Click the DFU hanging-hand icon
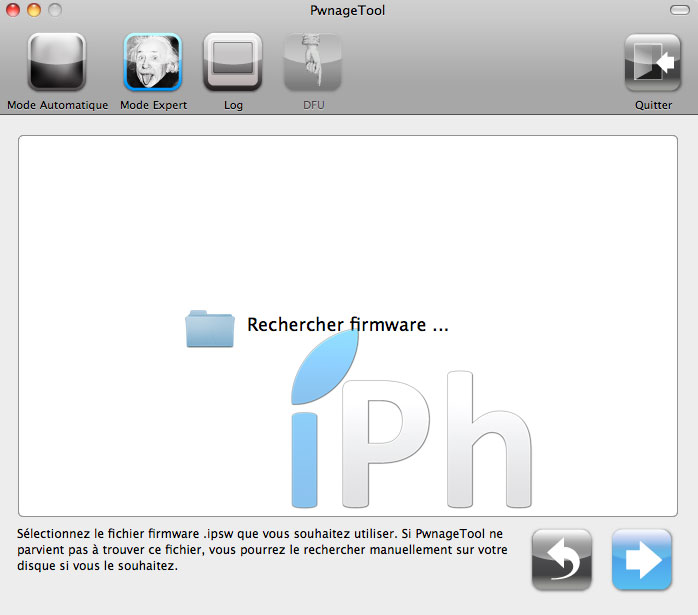Screen dimensions: 698x615 (313, 62)
